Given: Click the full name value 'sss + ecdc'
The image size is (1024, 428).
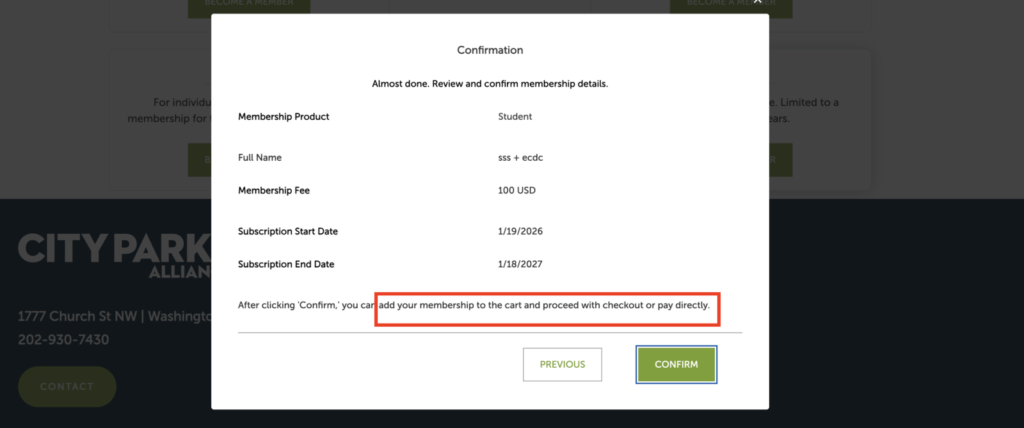Looking at the screenshot, I should (x=519, y=158).
